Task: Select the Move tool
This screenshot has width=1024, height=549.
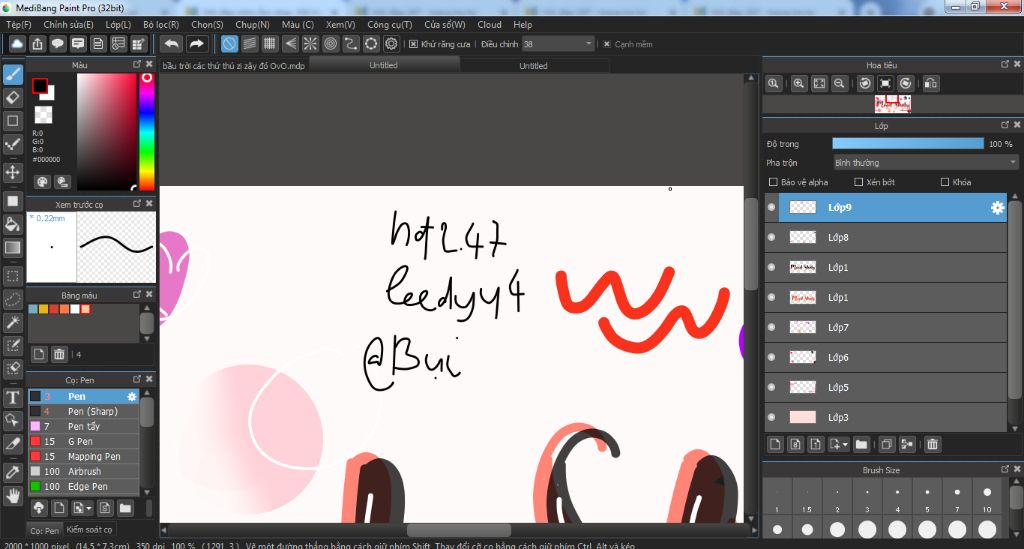Action: (12, 172)
